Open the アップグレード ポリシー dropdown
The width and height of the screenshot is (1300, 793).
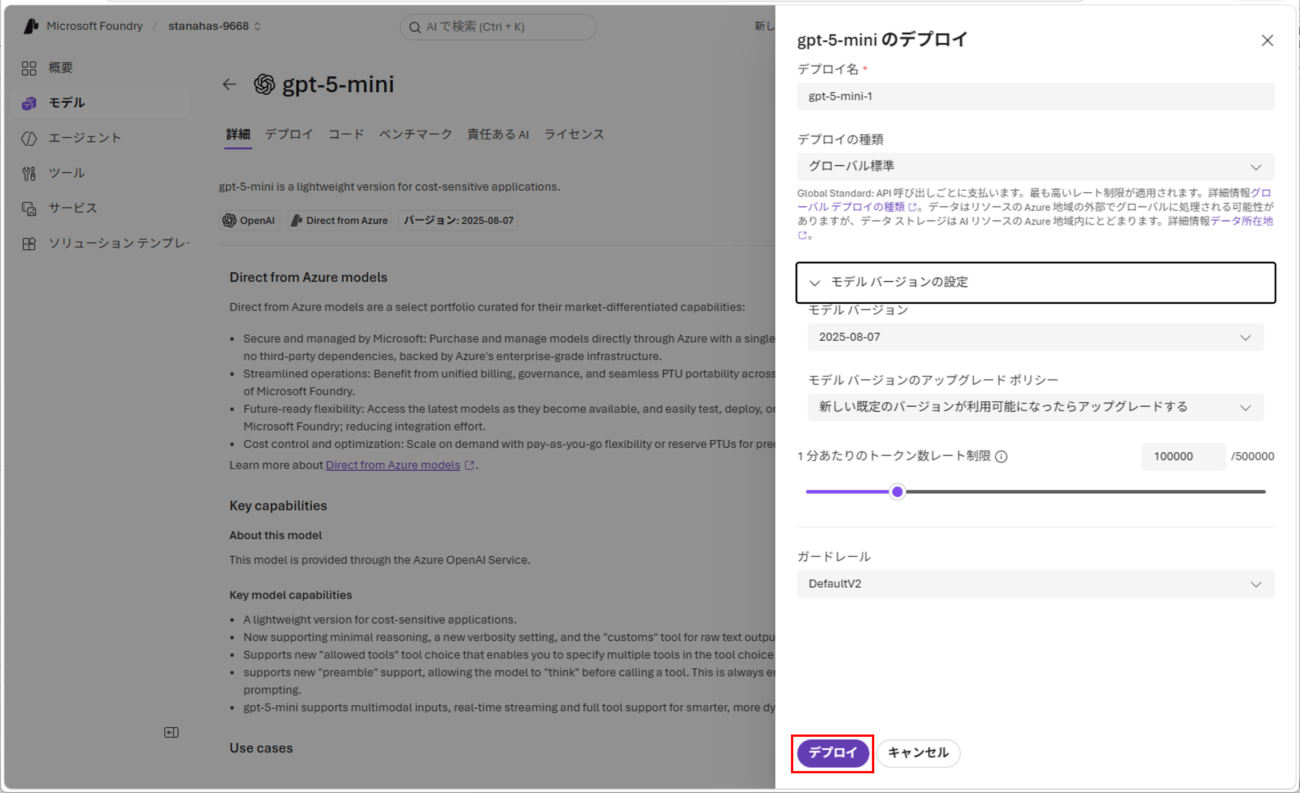[x=1035, y=407]
